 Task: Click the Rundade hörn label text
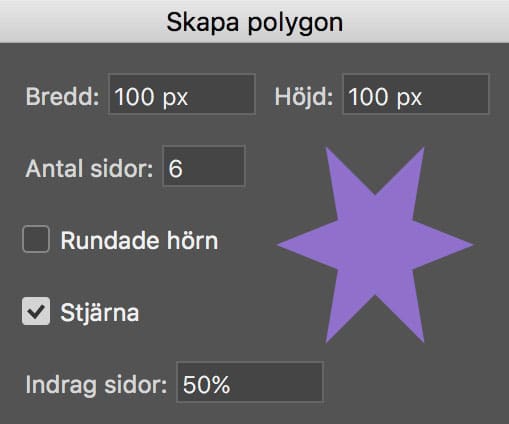click(139, 240)
